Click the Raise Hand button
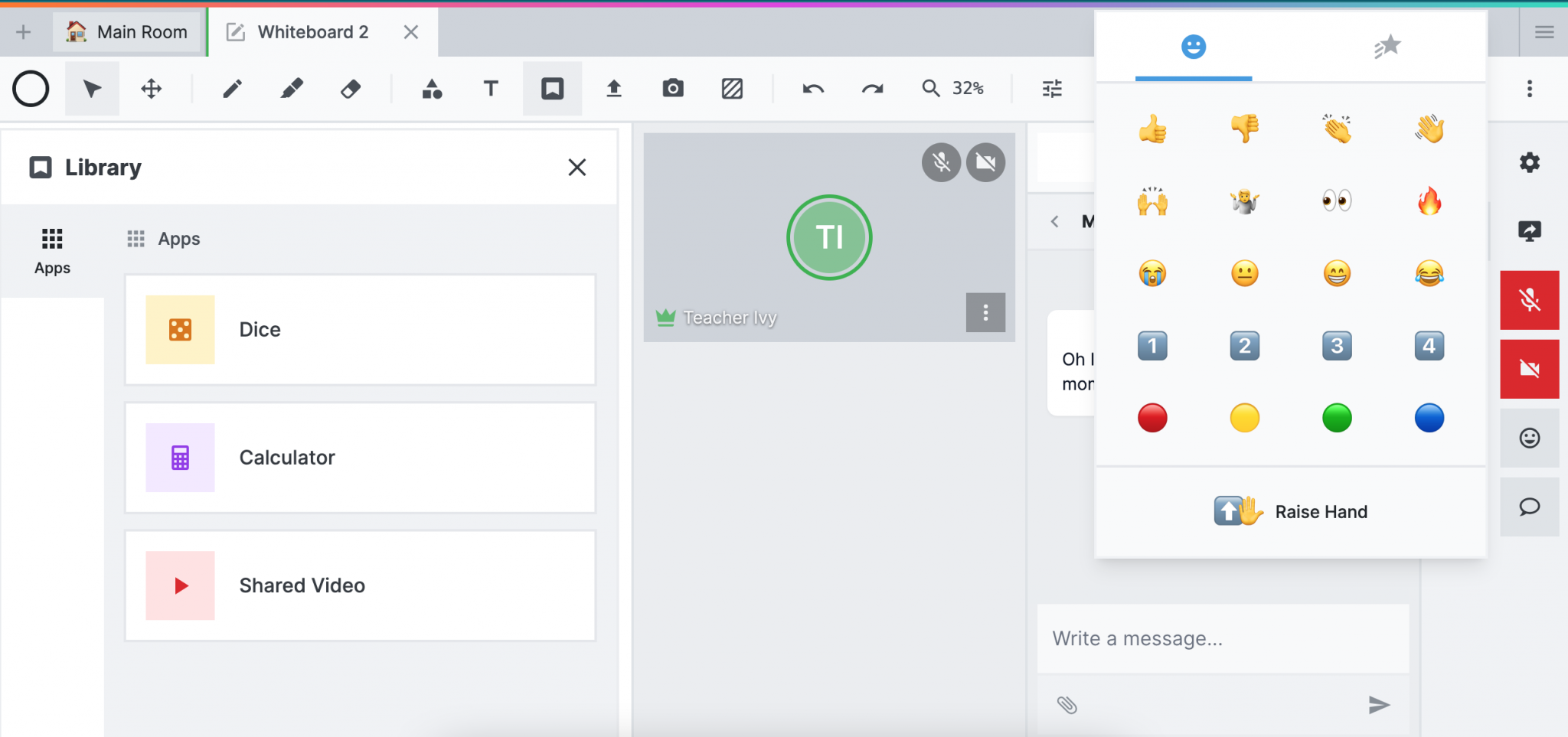Image resolution: width=1568 pixels, height=737 pixels. coord(1291,511)
